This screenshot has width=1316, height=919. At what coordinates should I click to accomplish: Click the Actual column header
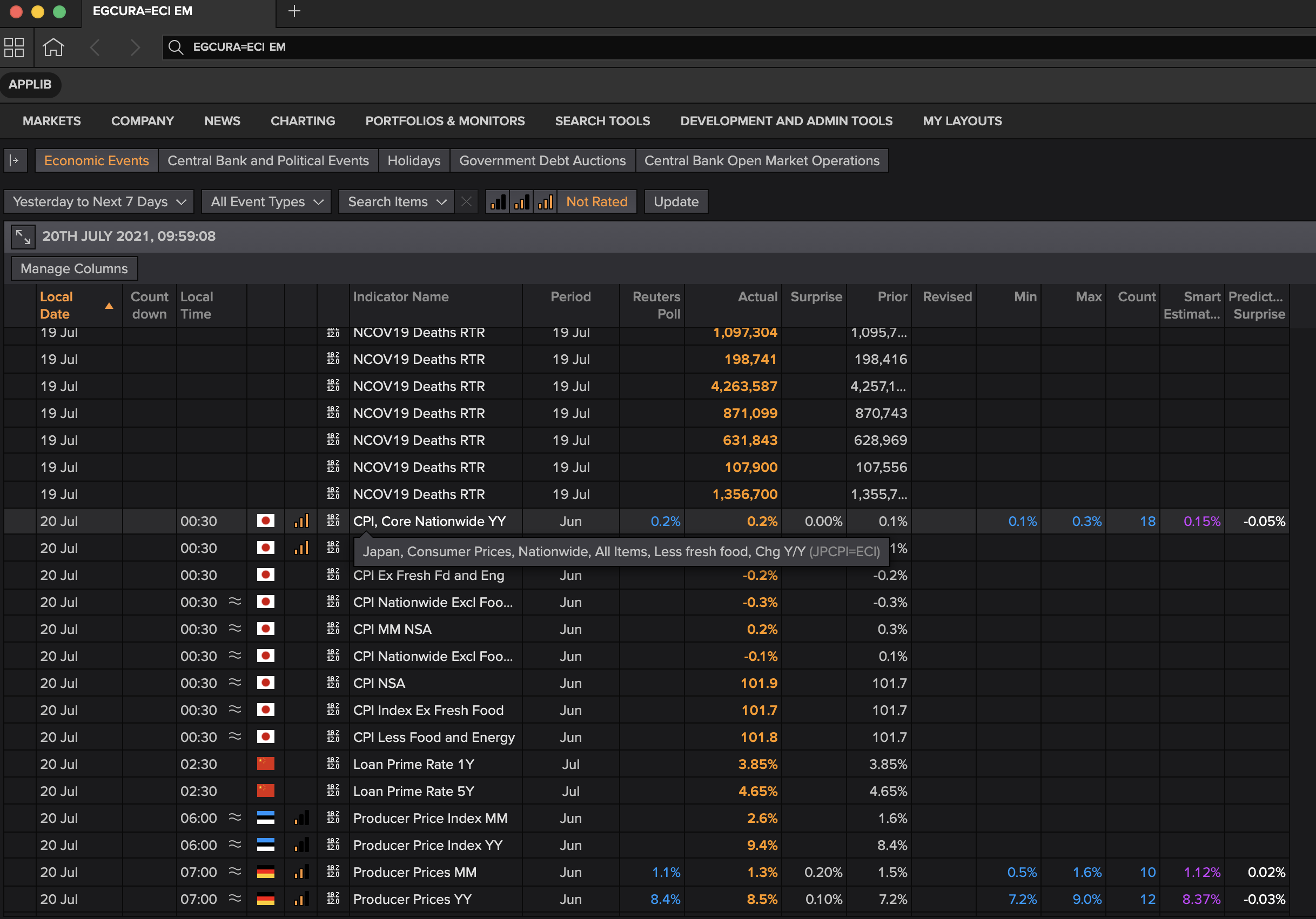pos(733,306)
